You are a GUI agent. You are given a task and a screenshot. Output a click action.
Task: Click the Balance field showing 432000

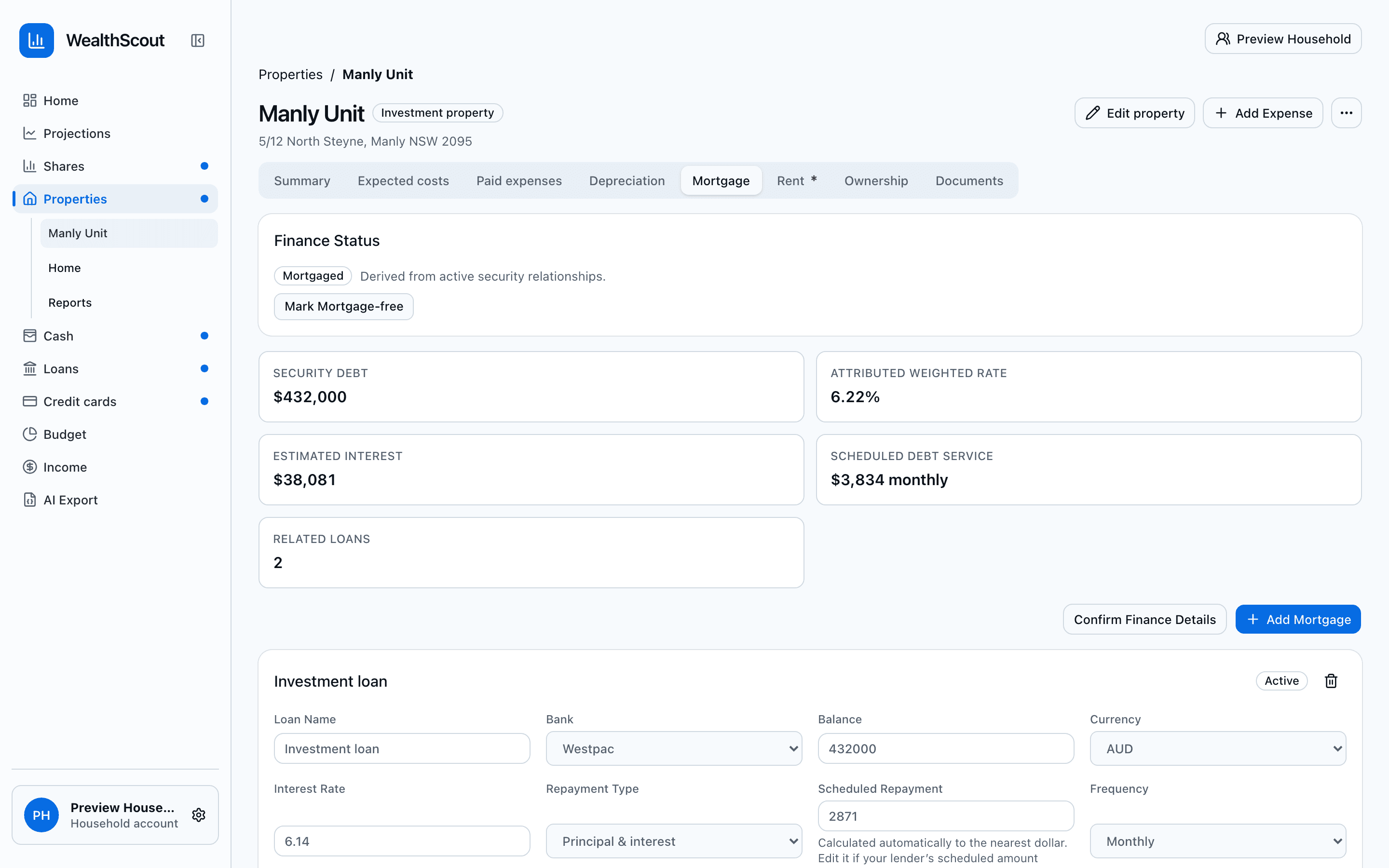pos(946,748)
